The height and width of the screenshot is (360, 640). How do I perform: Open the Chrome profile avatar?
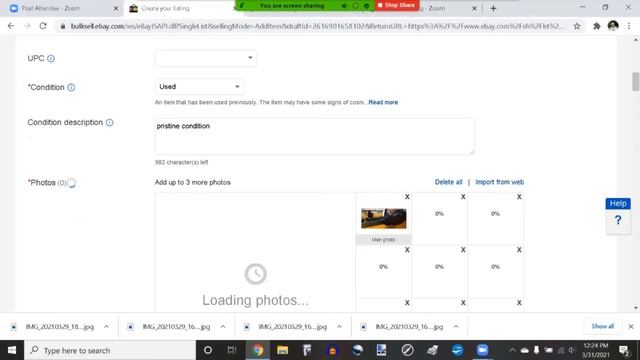coord(613,26)
